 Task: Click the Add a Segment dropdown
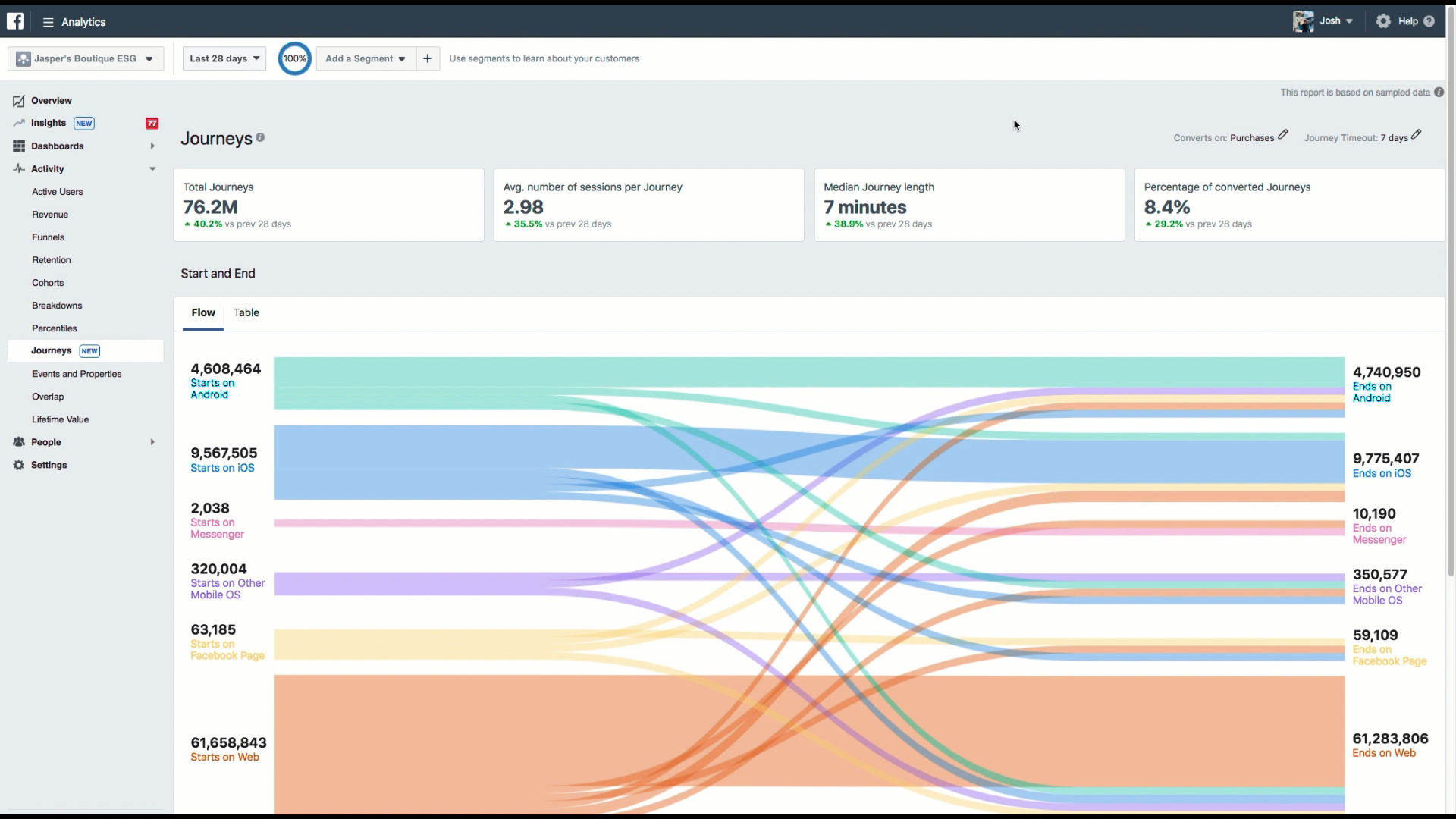click(365, 58)
